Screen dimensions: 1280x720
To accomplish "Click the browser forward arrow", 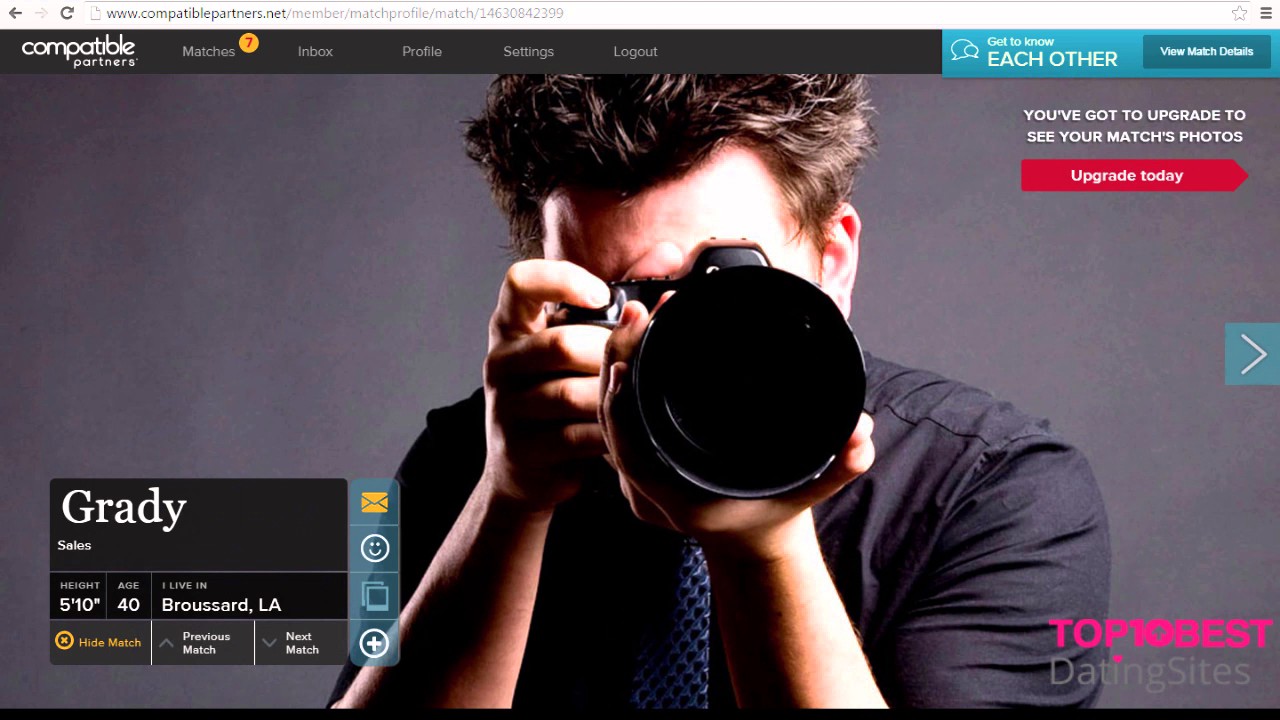I will 41,13.
